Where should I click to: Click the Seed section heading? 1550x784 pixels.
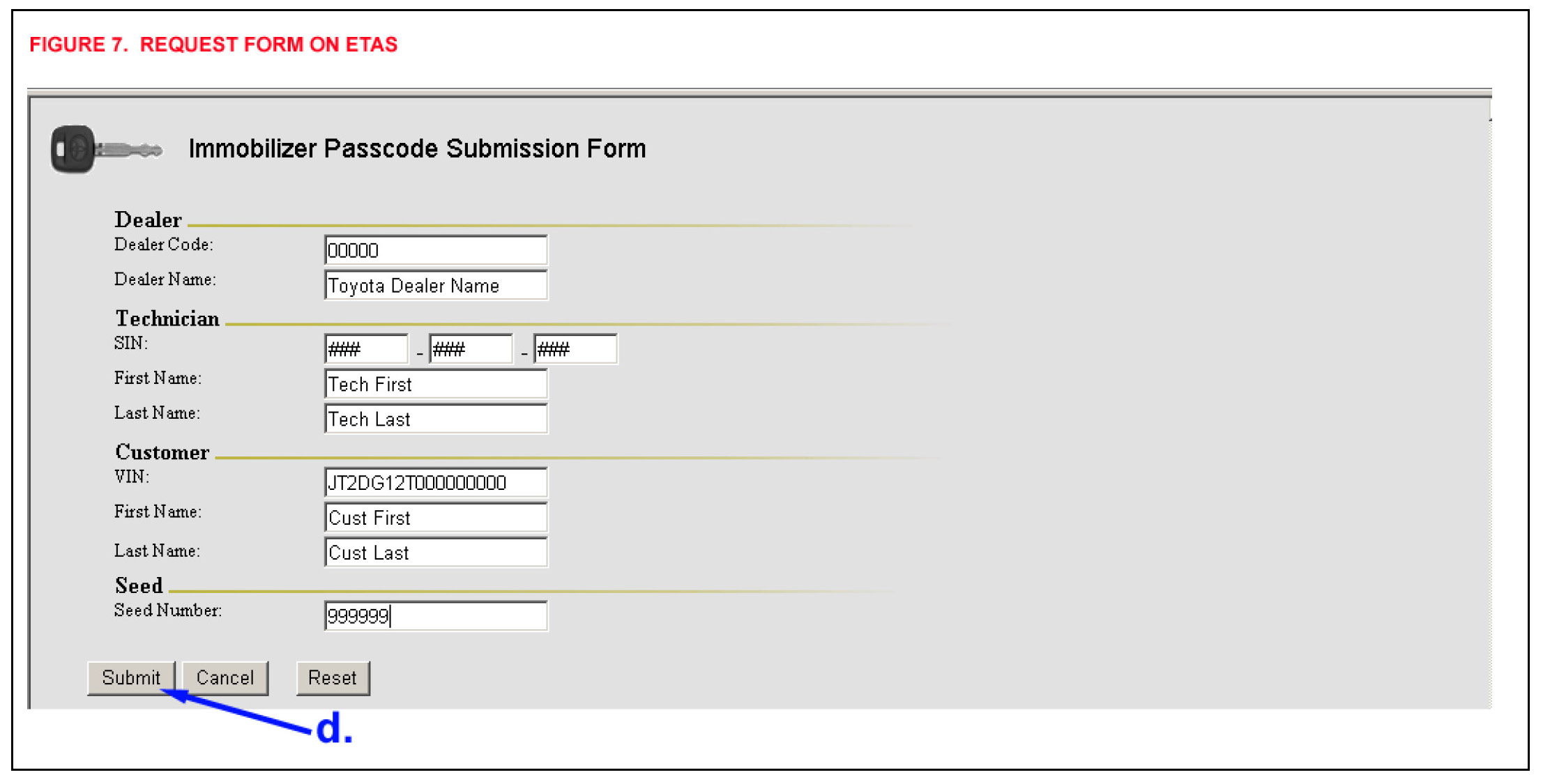(139, 585)
